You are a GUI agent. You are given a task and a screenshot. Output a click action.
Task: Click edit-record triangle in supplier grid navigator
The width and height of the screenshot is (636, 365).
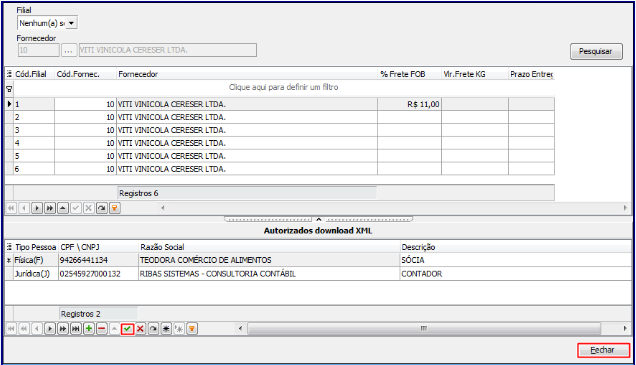click(x=63, y=208)
